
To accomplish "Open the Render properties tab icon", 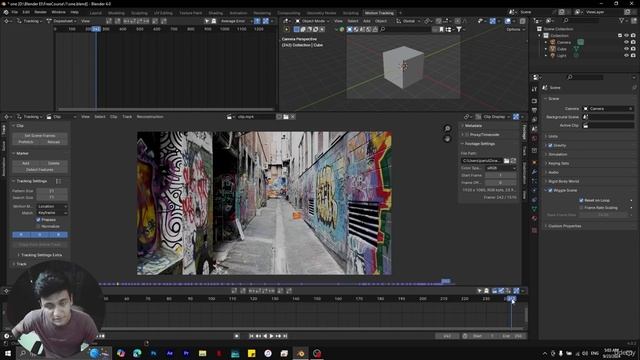I will 534,100.
